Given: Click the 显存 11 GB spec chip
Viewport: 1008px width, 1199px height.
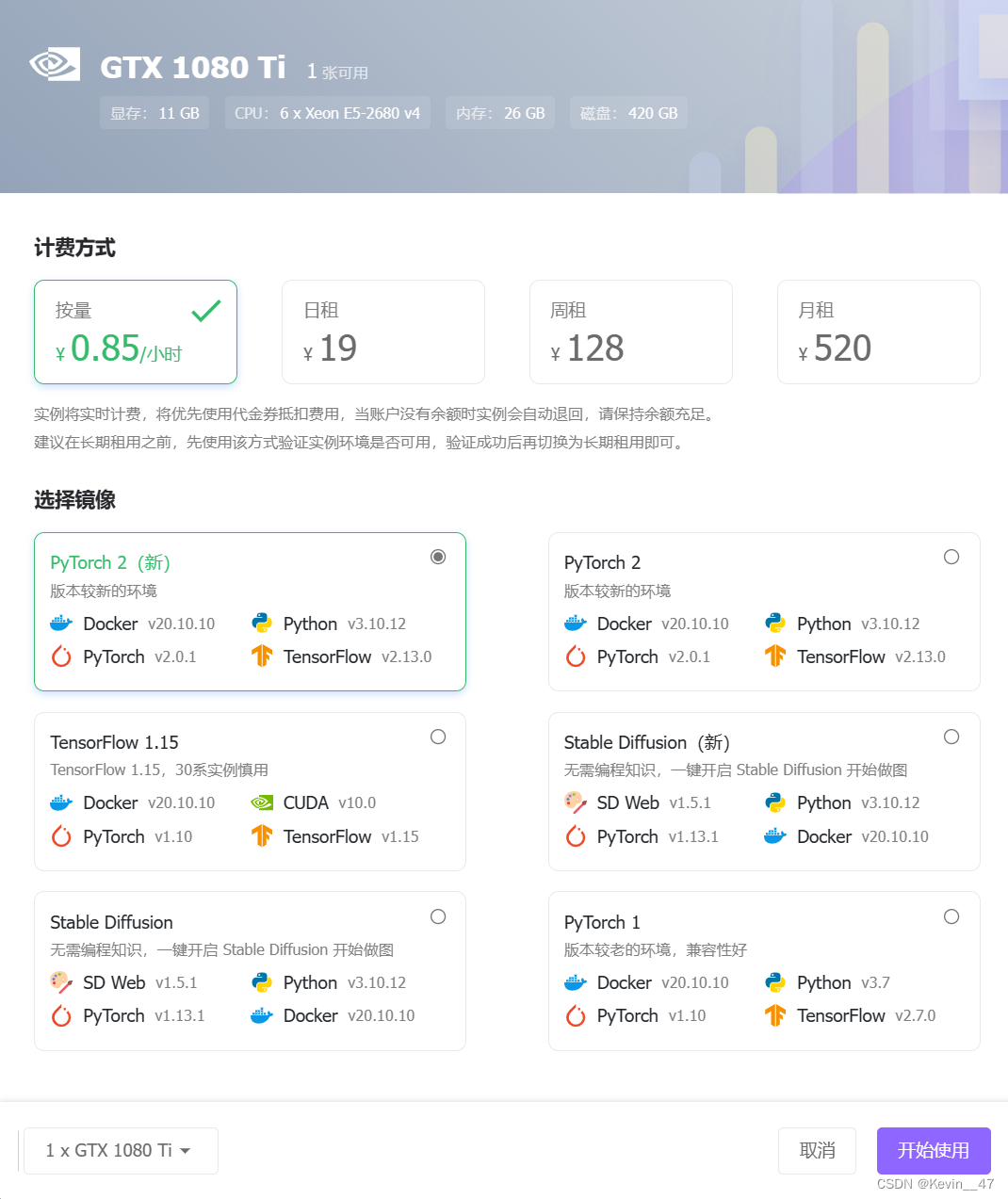Looking at the screenshot, I should [154, 112].
